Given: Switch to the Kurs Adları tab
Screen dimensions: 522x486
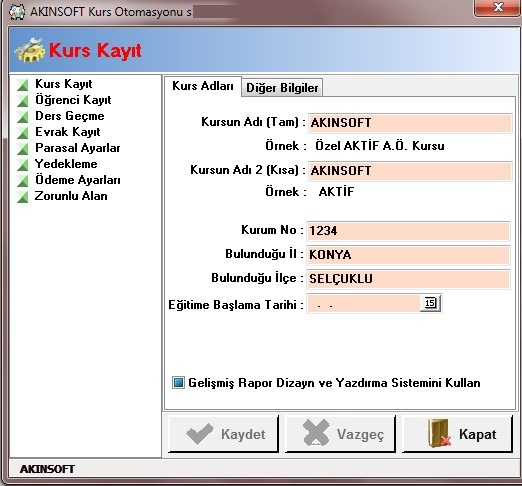Looking at the screenshot, I should point(203,86).
